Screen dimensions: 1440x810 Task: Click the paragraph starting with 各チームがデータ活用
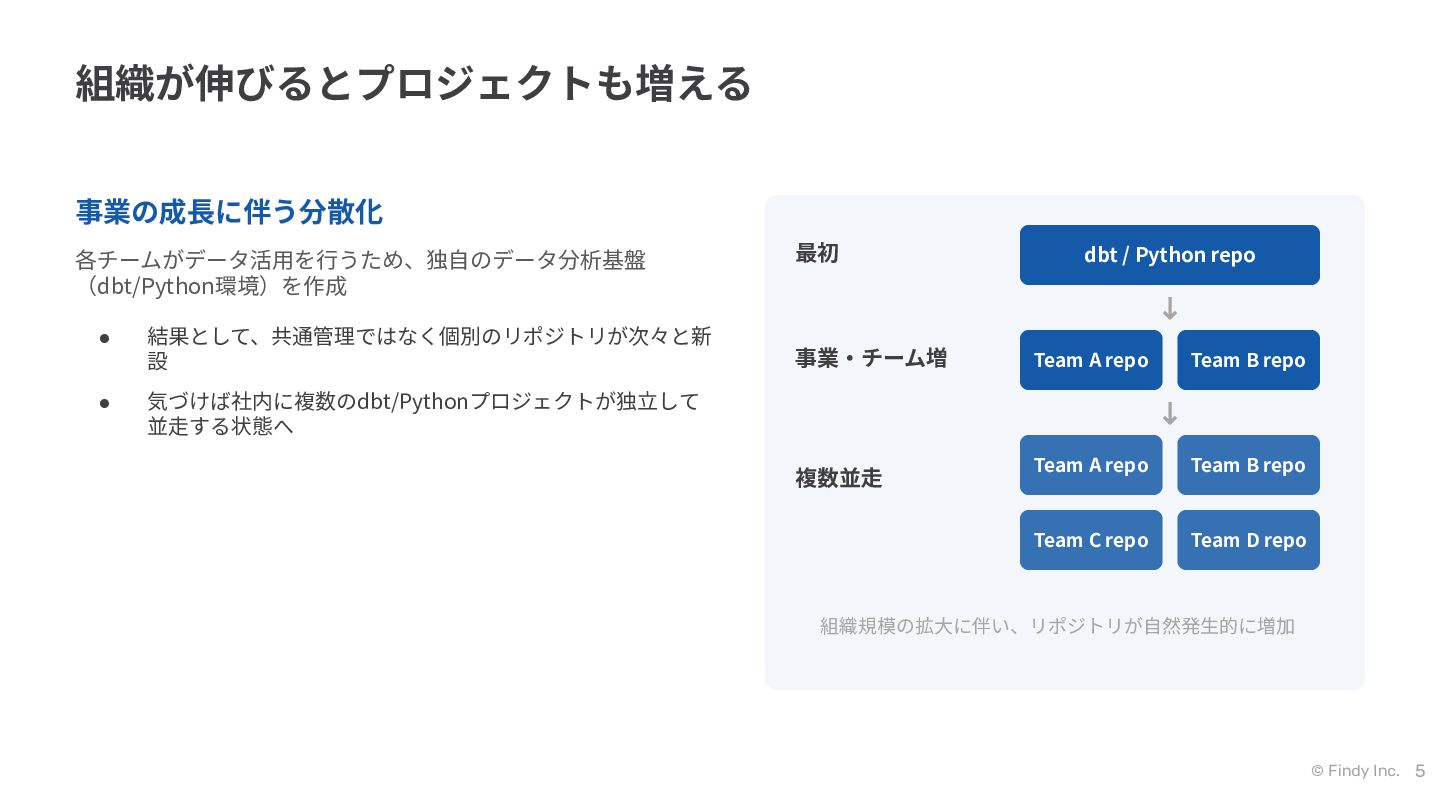point(360,273)
